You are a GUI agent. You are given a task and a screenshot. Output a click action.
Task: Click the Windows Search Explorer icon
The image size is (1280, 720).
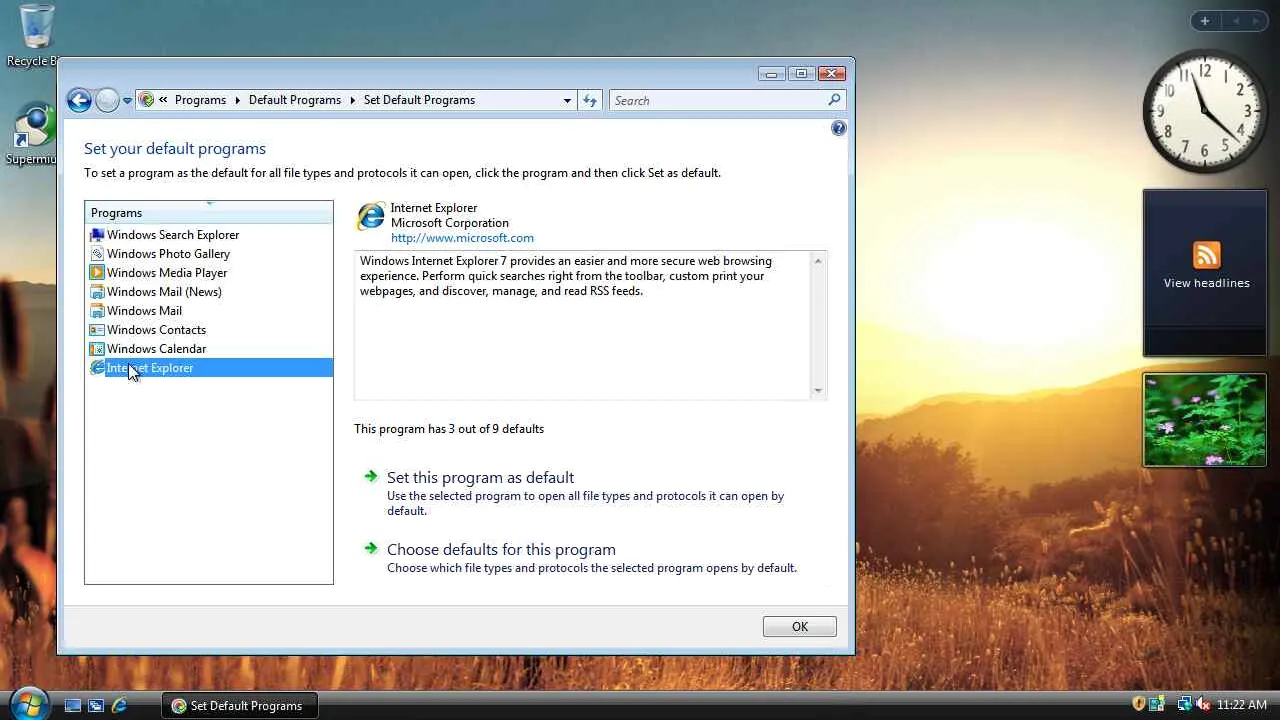tap(97, 235)
